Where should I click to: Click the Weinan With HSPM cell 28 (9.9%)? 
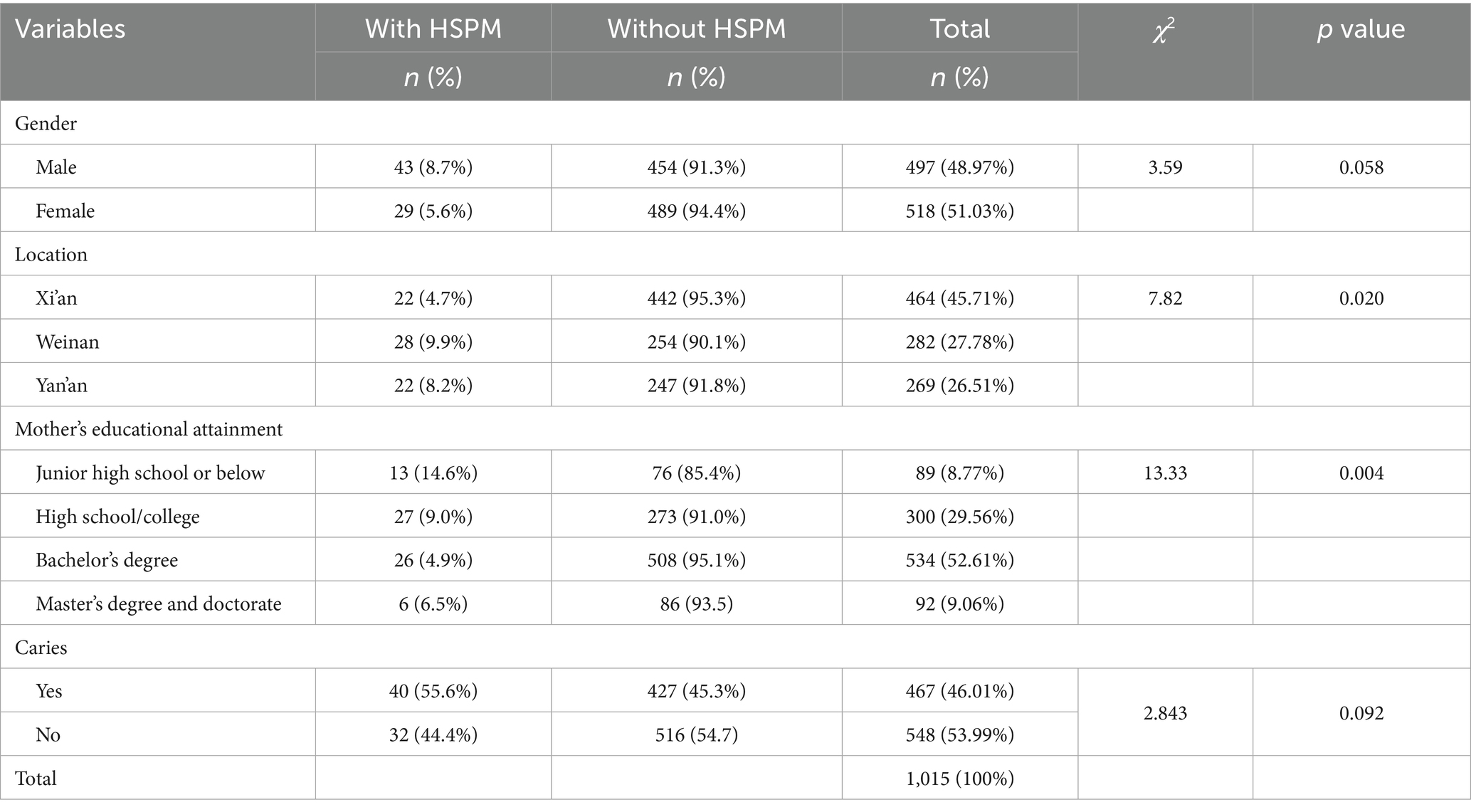pos(433,342)
